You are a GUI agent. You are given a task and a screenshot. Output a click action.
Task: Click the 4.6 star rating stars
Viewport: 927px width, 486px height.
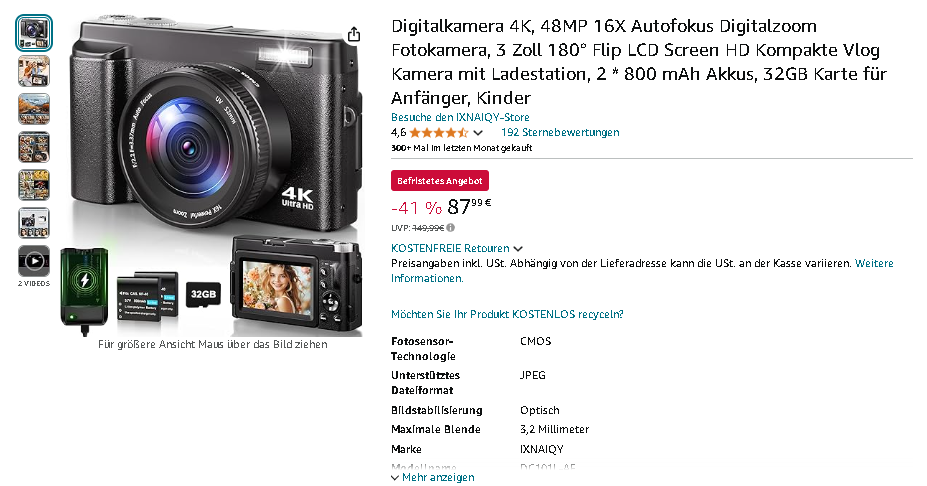(439, 132)
